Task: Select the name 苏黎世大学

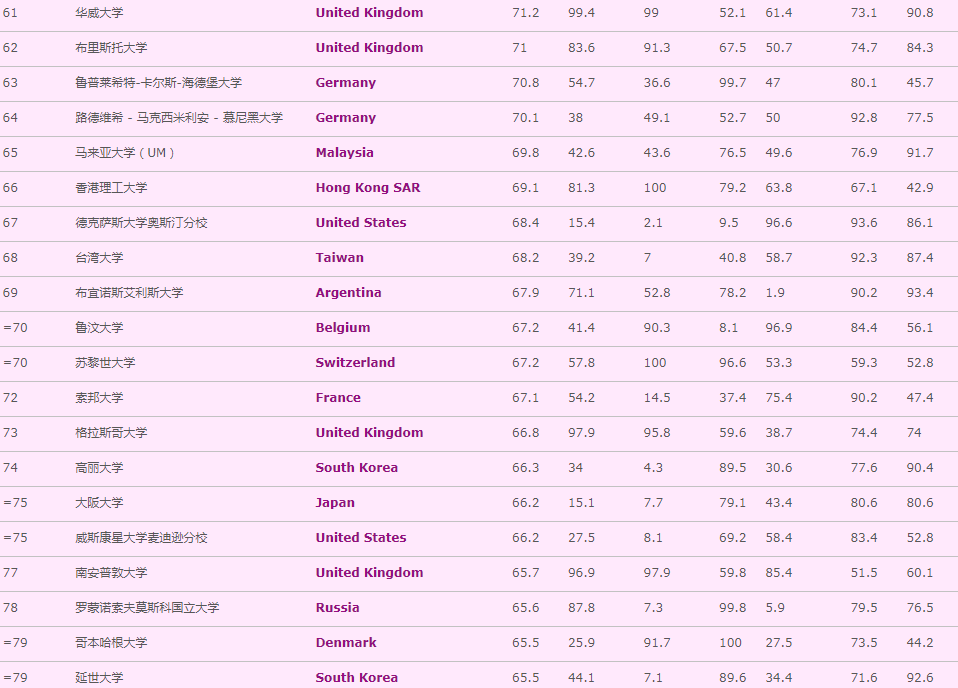Action: click(x=105, y=362)
